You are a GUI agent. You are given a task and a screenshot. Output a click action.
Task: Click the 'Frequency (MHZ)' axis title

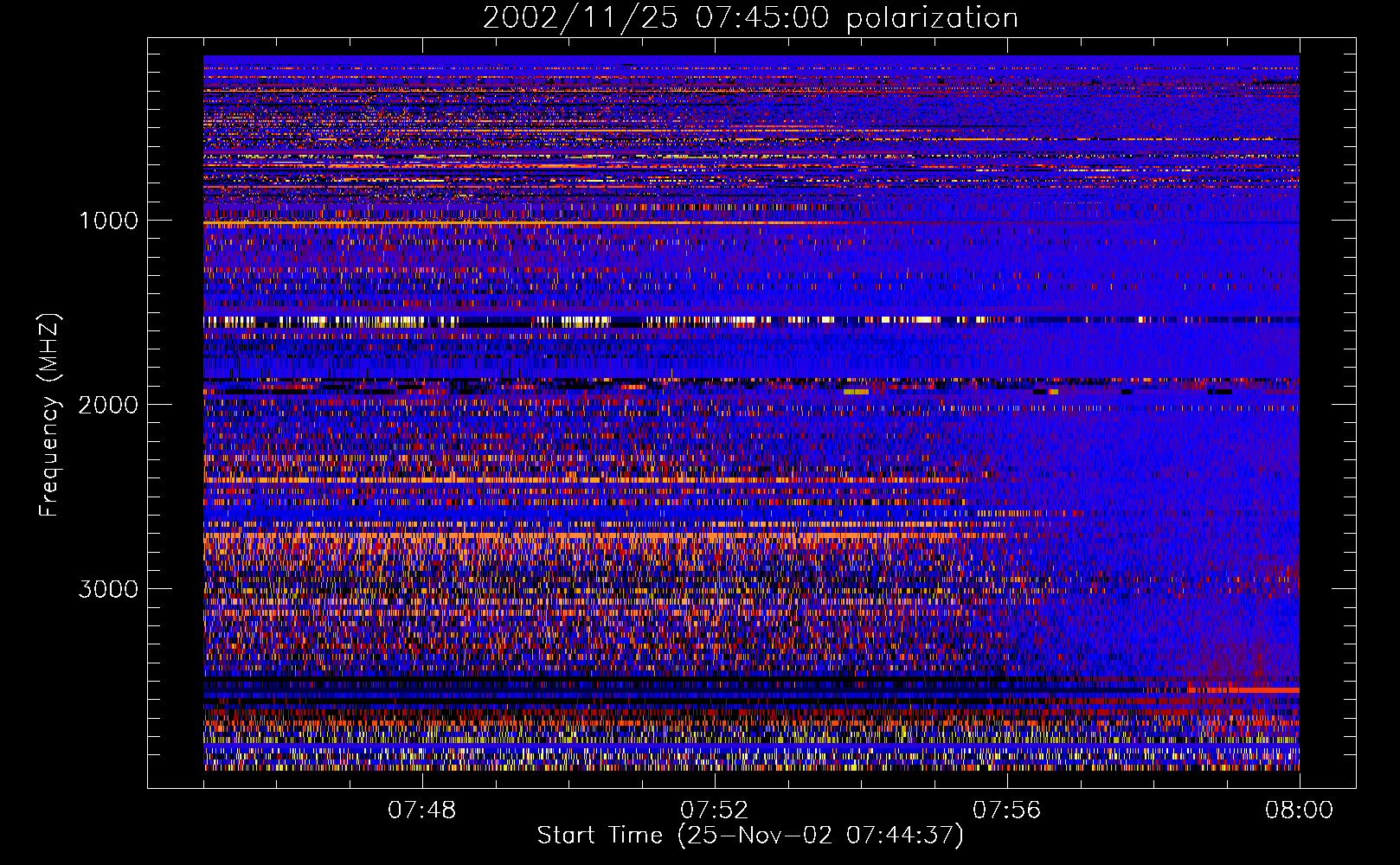click(x=49, y=415)
